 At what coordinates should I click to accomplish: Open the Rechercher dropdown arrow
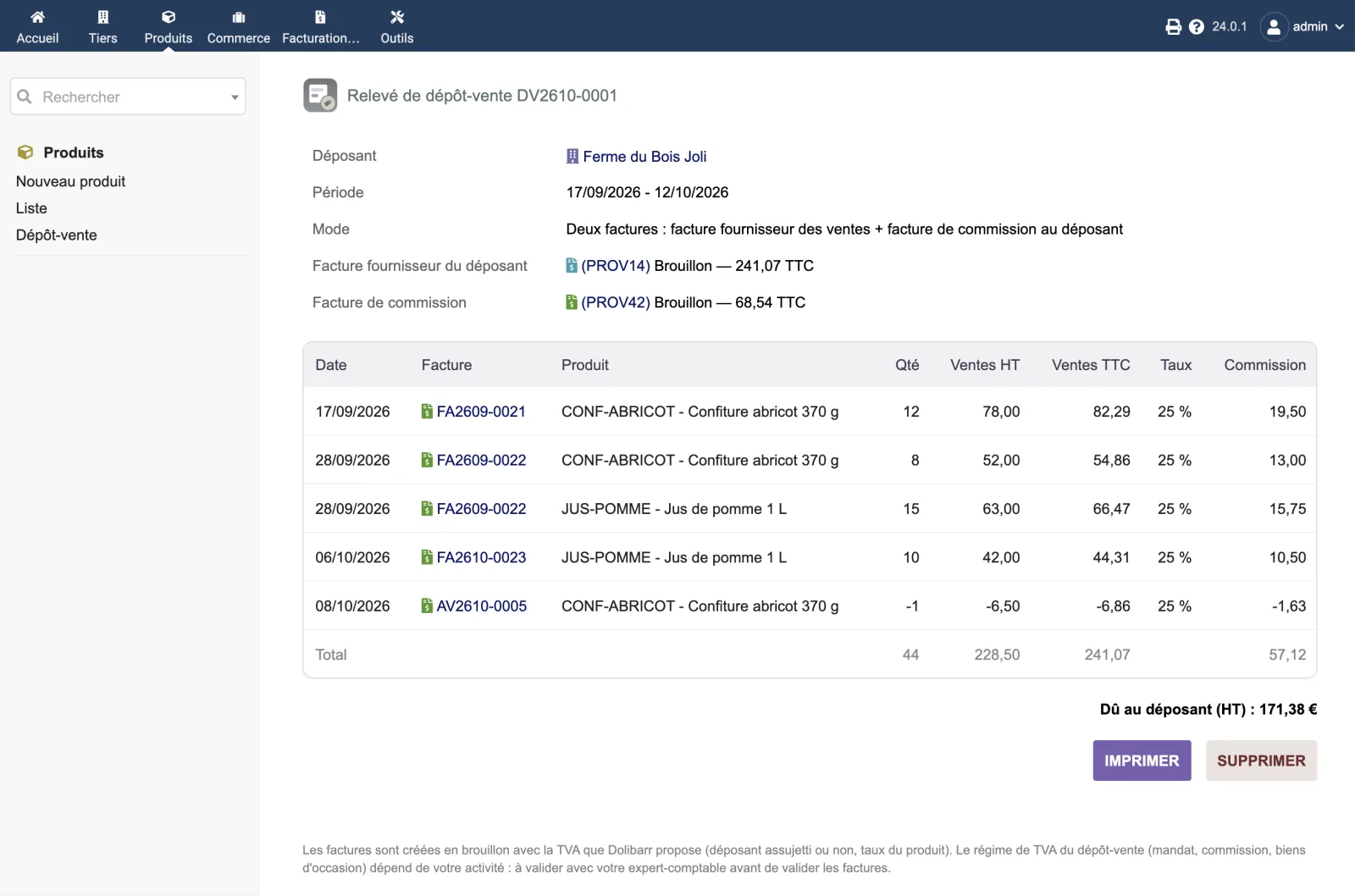click(235, 97)
